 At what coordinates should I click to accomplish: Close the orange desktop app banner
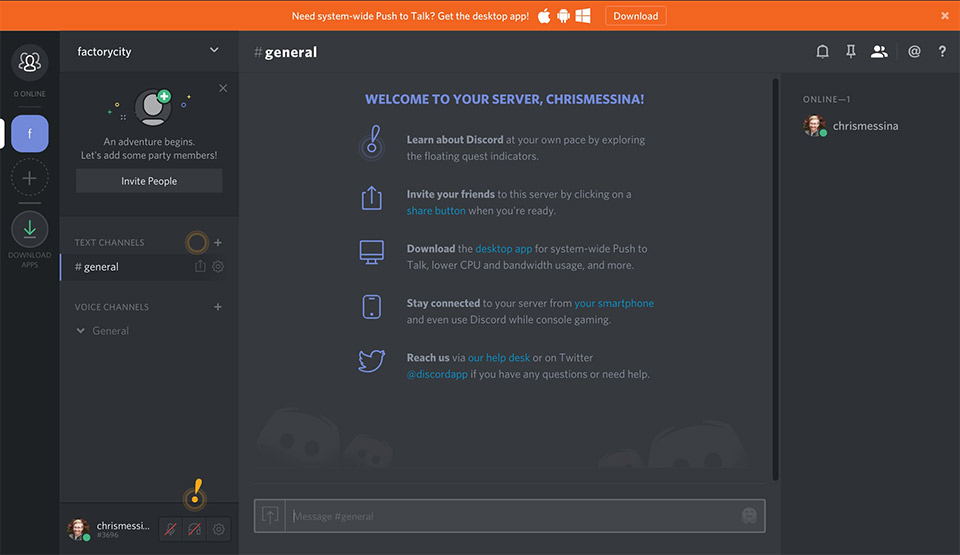tap(945, 16)
